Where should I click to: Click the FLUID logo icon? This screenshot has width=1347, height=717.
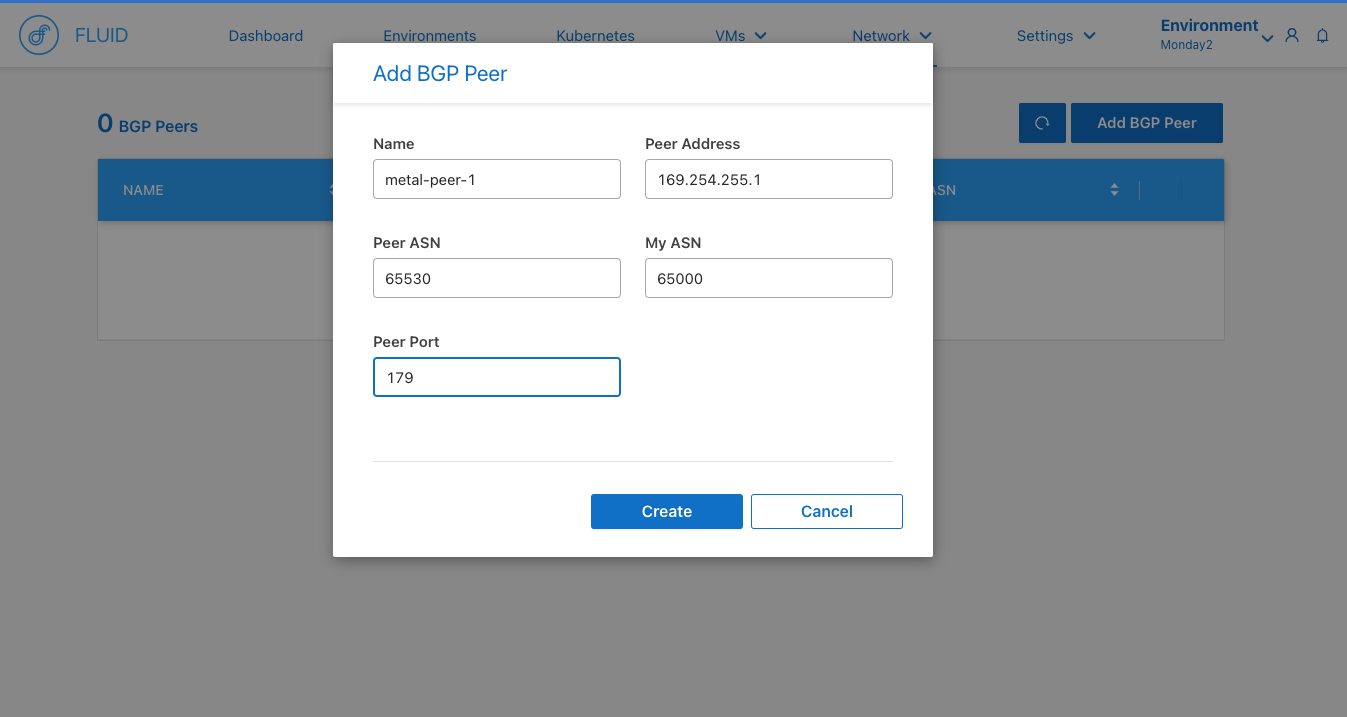39,35
